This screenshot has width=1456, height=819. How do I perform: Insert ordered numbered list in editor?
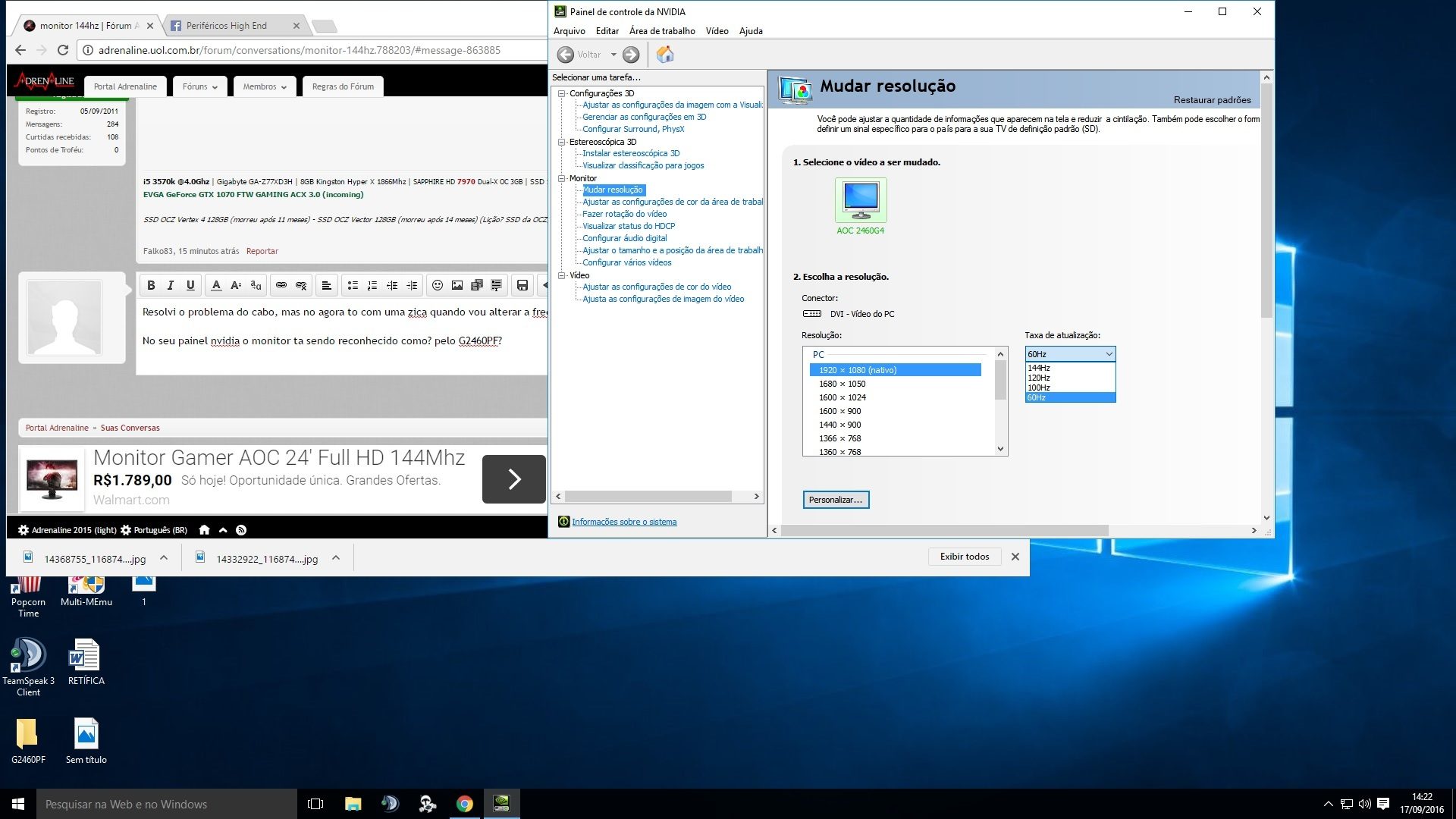372,285
